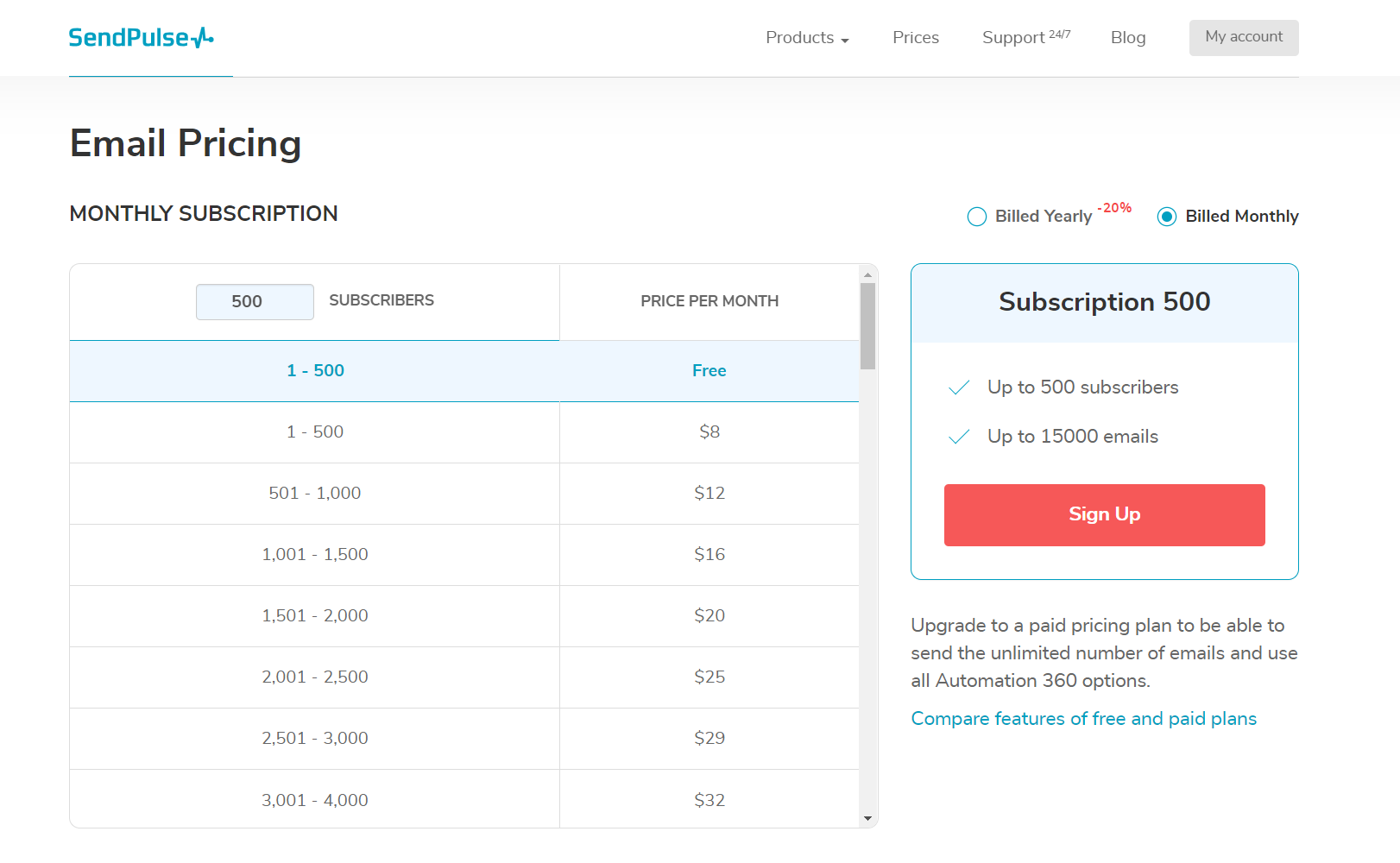The width and height of the screenshot is (1400, 863).
Task: Navigate to the Blog section
Action: click(1127, 37)
